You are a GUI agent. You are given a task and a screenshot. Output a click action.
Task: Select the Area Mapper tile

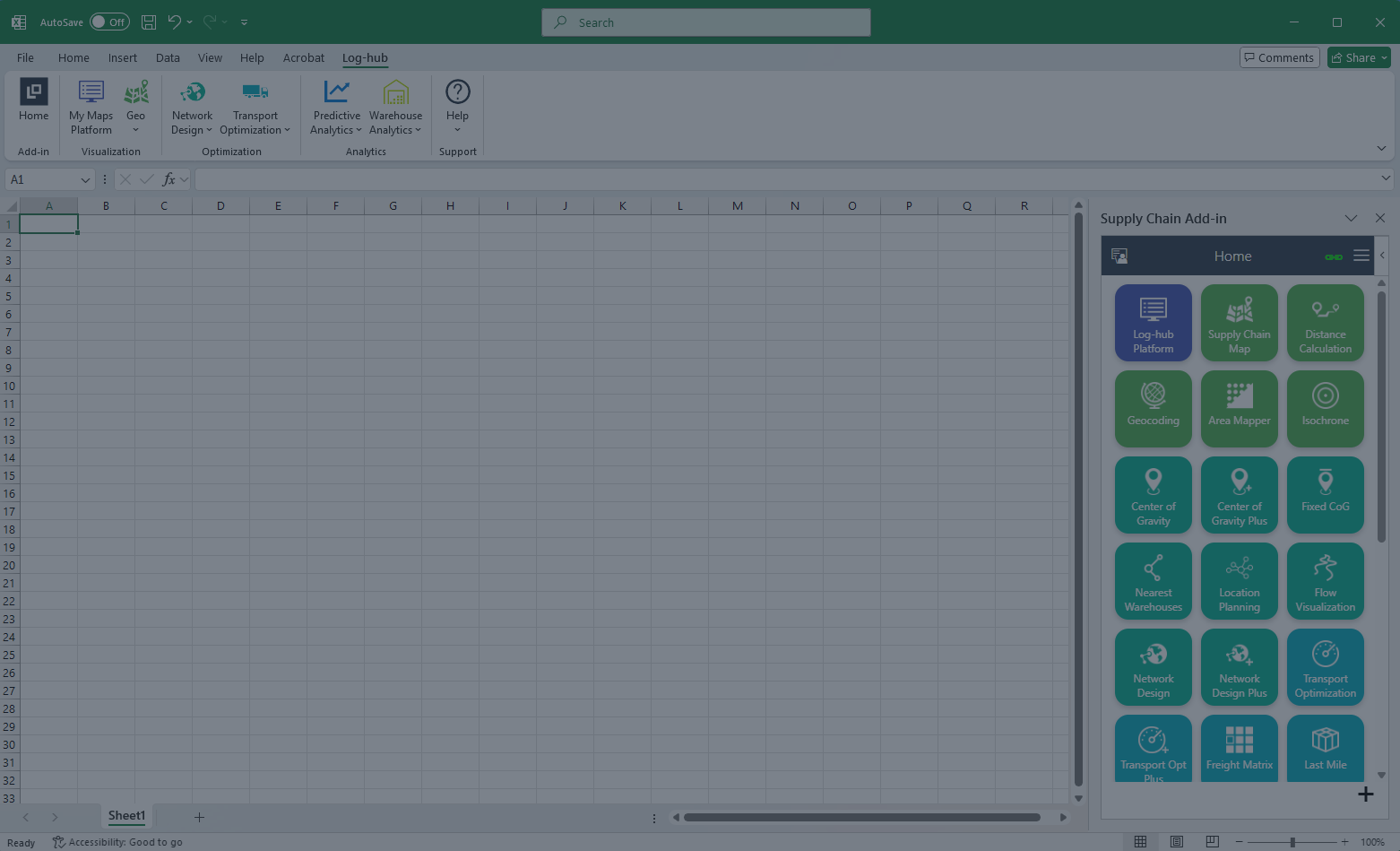(x=1240, y=409)
